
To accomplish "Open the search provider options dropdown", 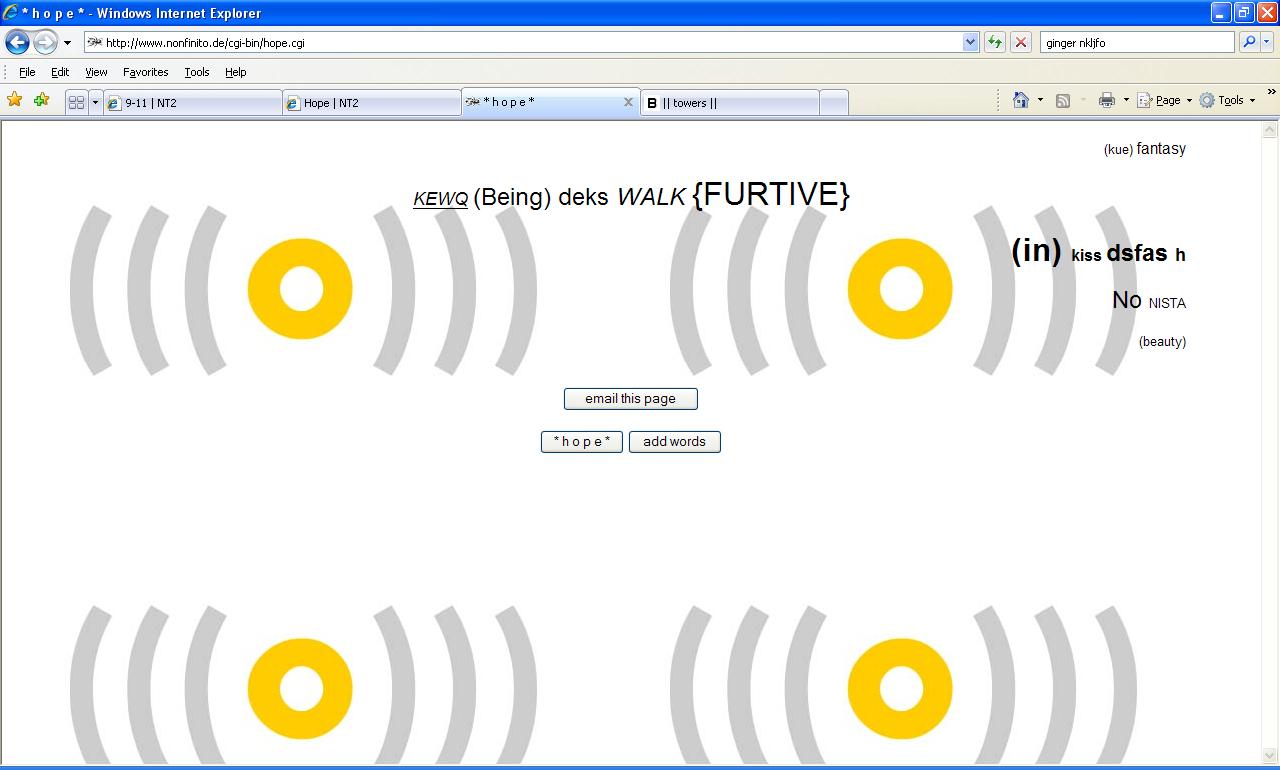I will tap(1267, 42).
